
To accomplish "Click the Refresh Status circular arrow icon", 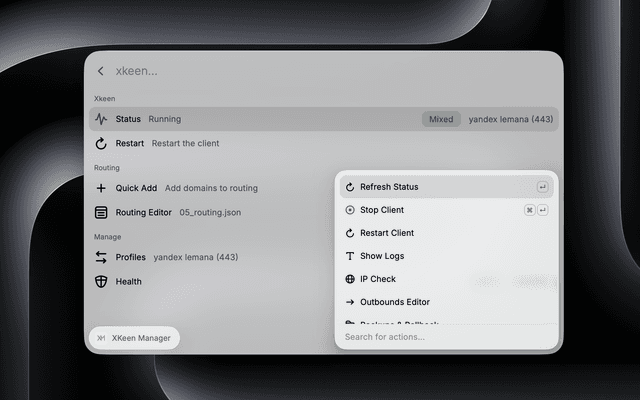I will pyautogui.click(x=350, y=187).
